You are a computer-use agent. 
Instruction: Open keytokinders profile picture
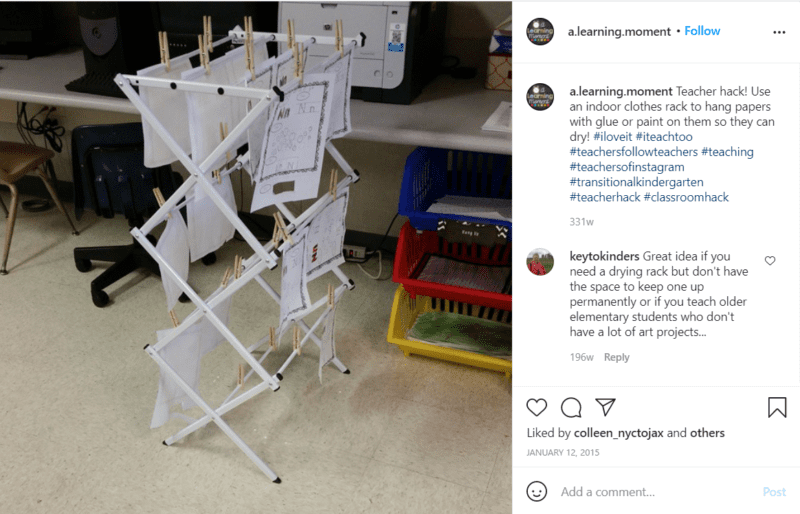pyautogui.click(x=540, y=262)
